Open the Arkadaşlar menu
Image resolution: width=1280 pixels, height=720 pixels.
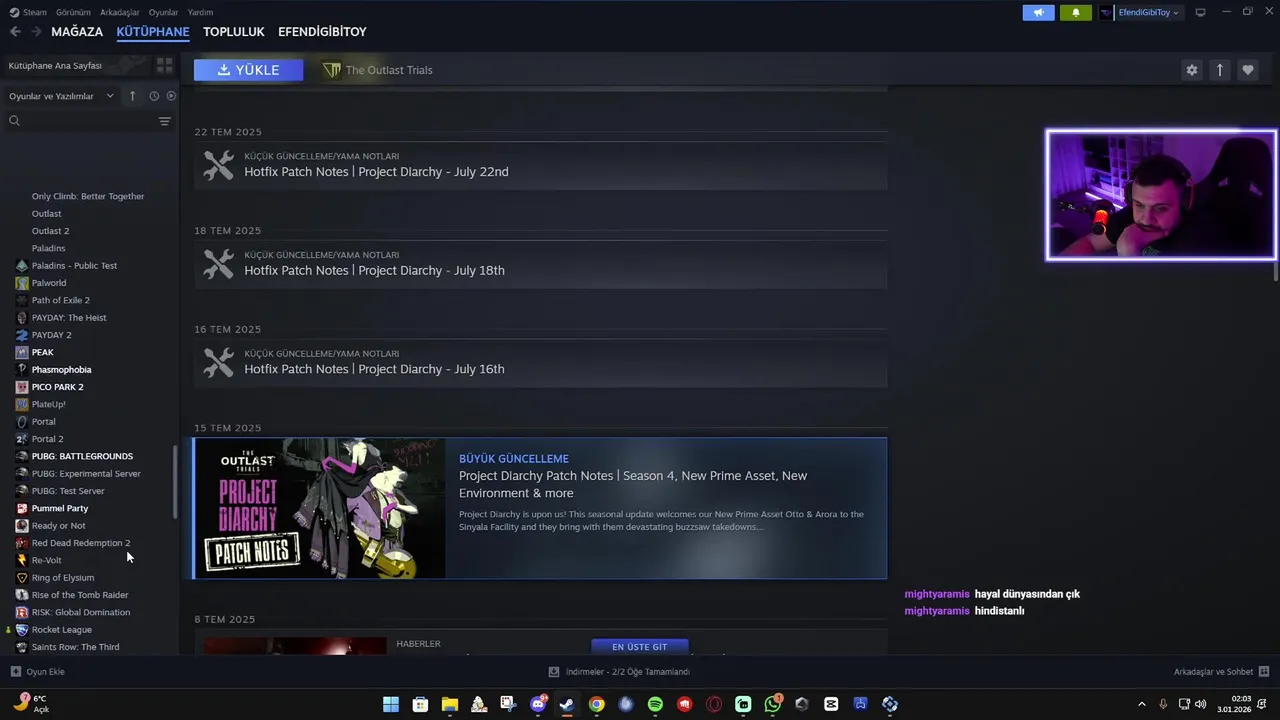(120, 12)
